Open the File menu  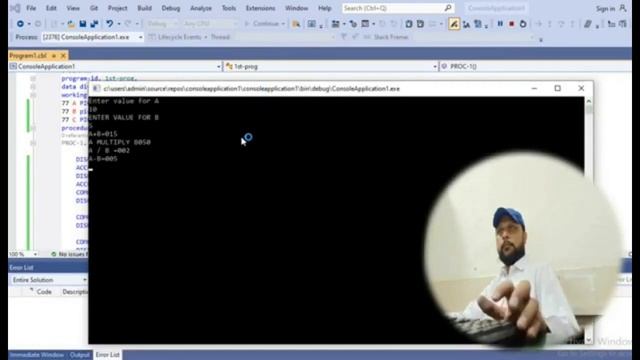click(x=31, y=8)
